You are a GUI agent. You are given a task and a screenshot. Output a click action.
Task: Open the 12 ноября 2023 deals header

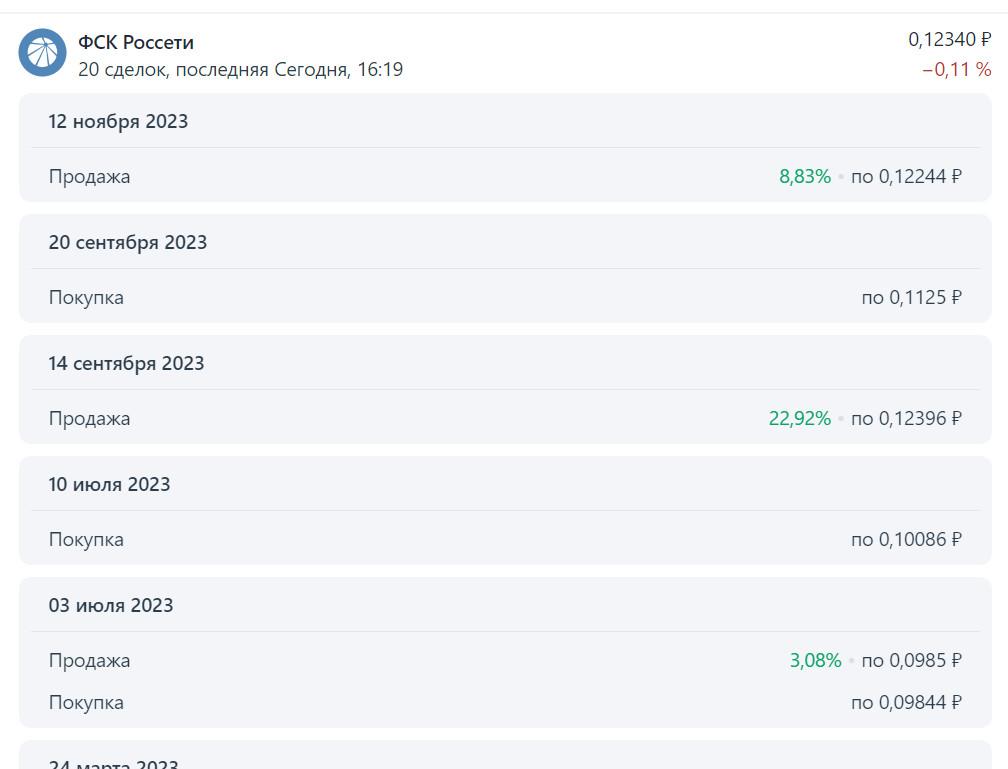pyautogui.click(x=118, y=122)
